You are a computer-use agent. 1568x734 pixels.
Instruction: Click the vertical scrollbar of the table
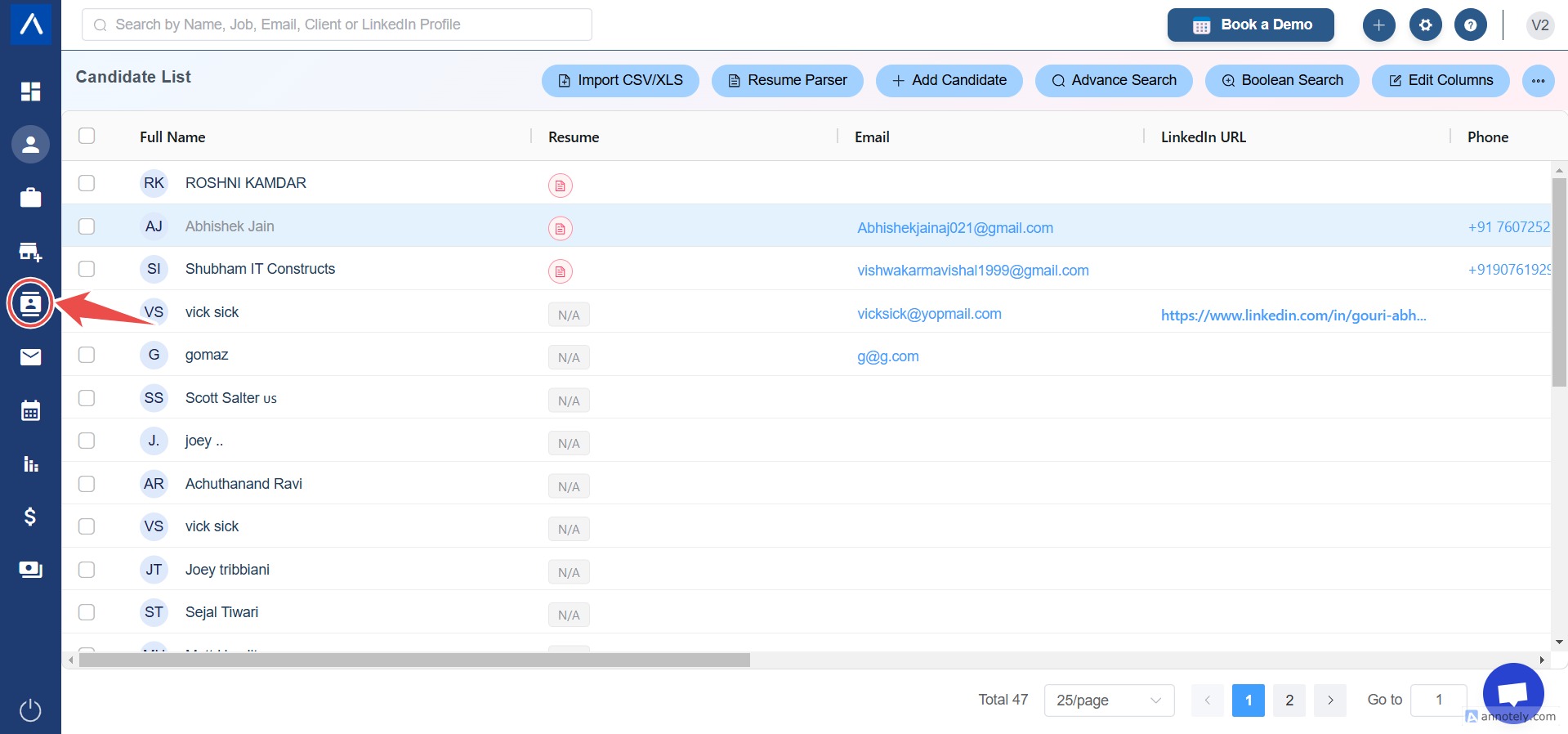1559,282
